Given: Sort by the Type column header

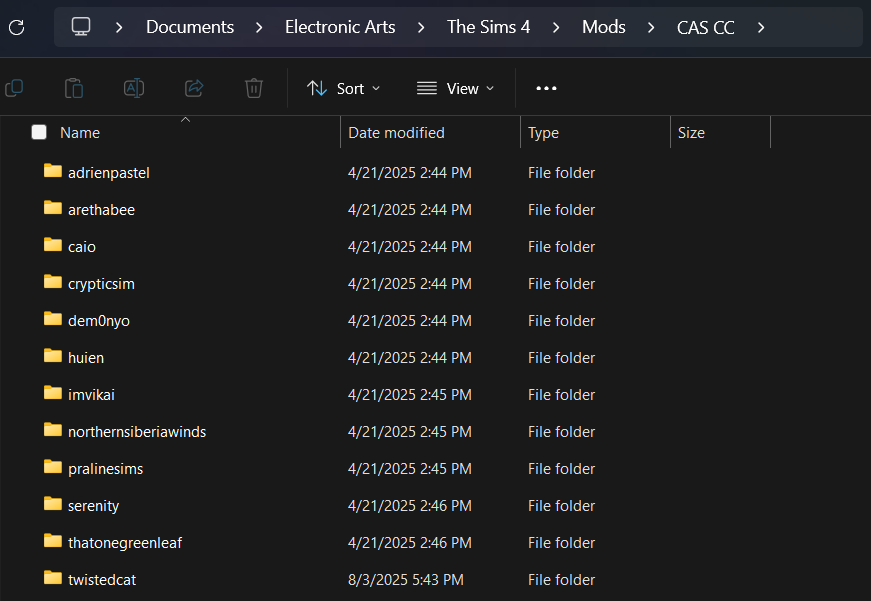Looking at the screenshot, I should 543,133.
